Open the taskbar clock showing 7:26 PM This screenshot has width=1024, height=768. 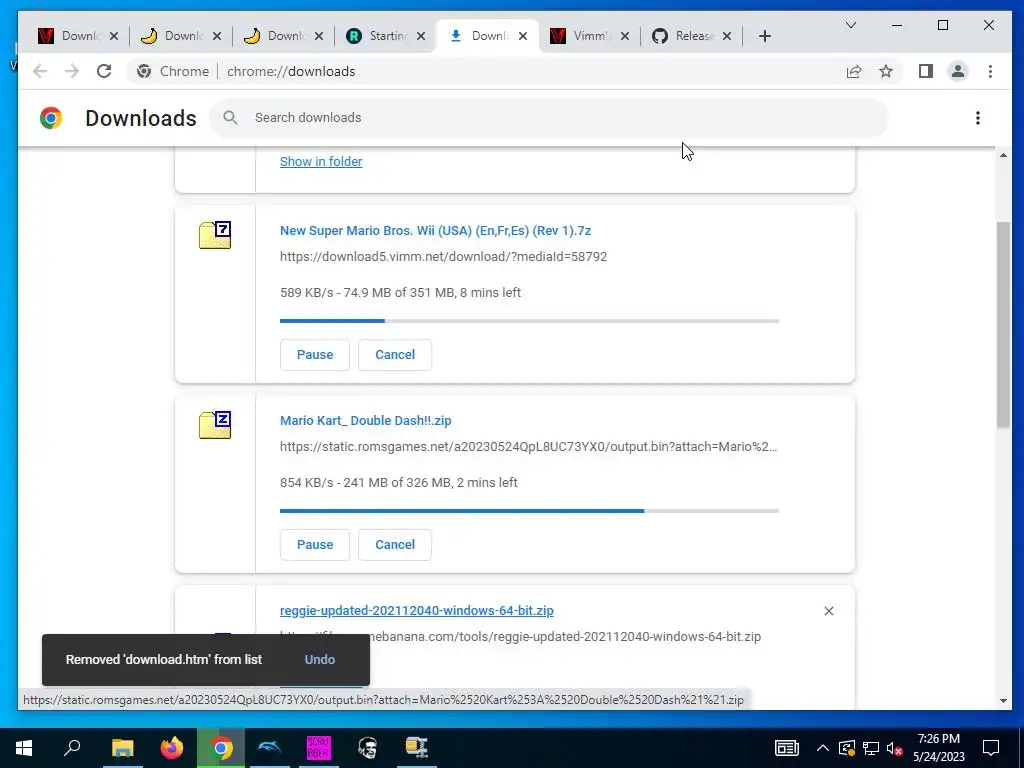(x=938, y=748)
